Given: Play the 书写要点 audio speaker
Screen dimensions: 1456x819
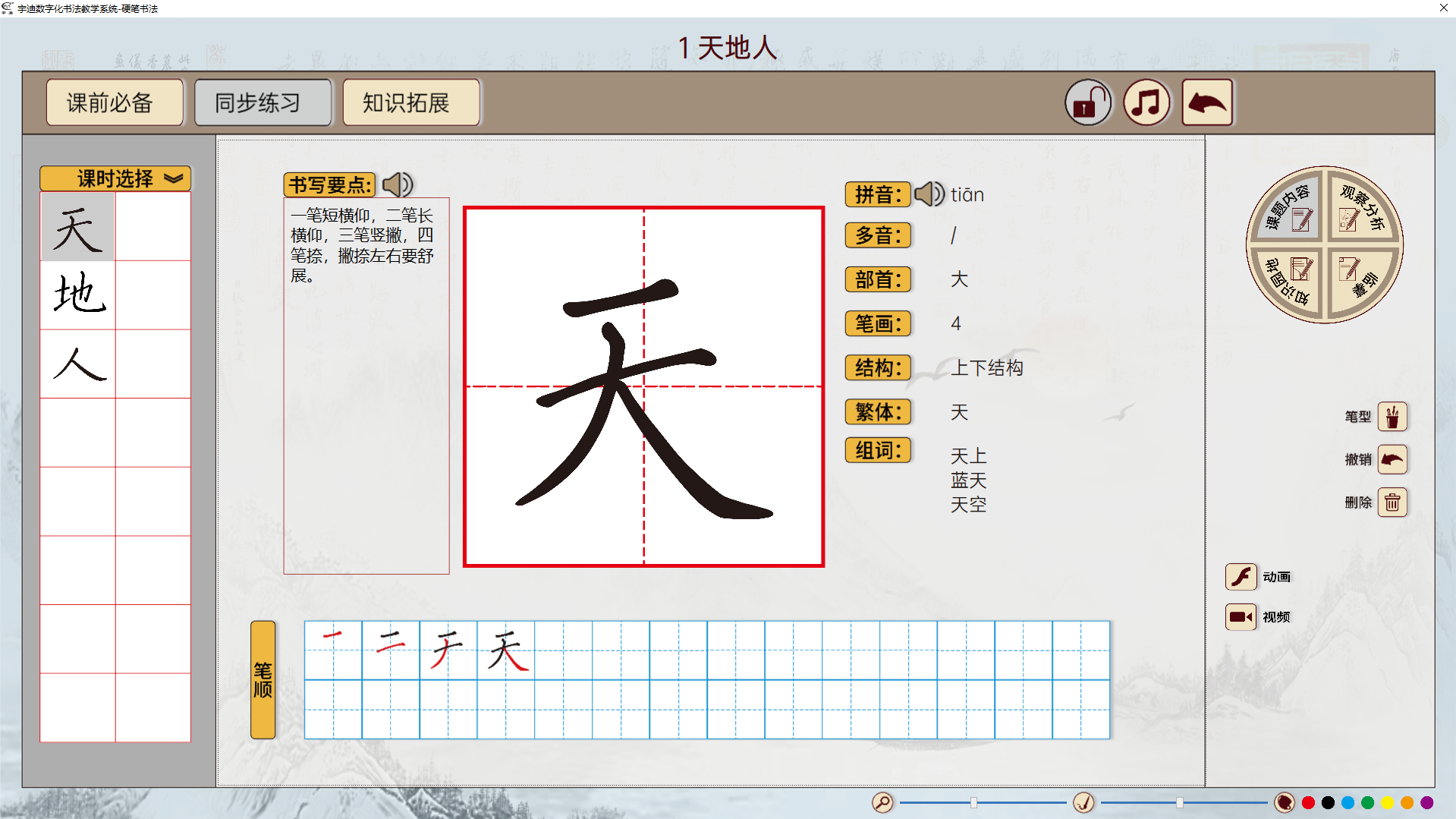Looking at the screenshot, I should pos(397,184).
